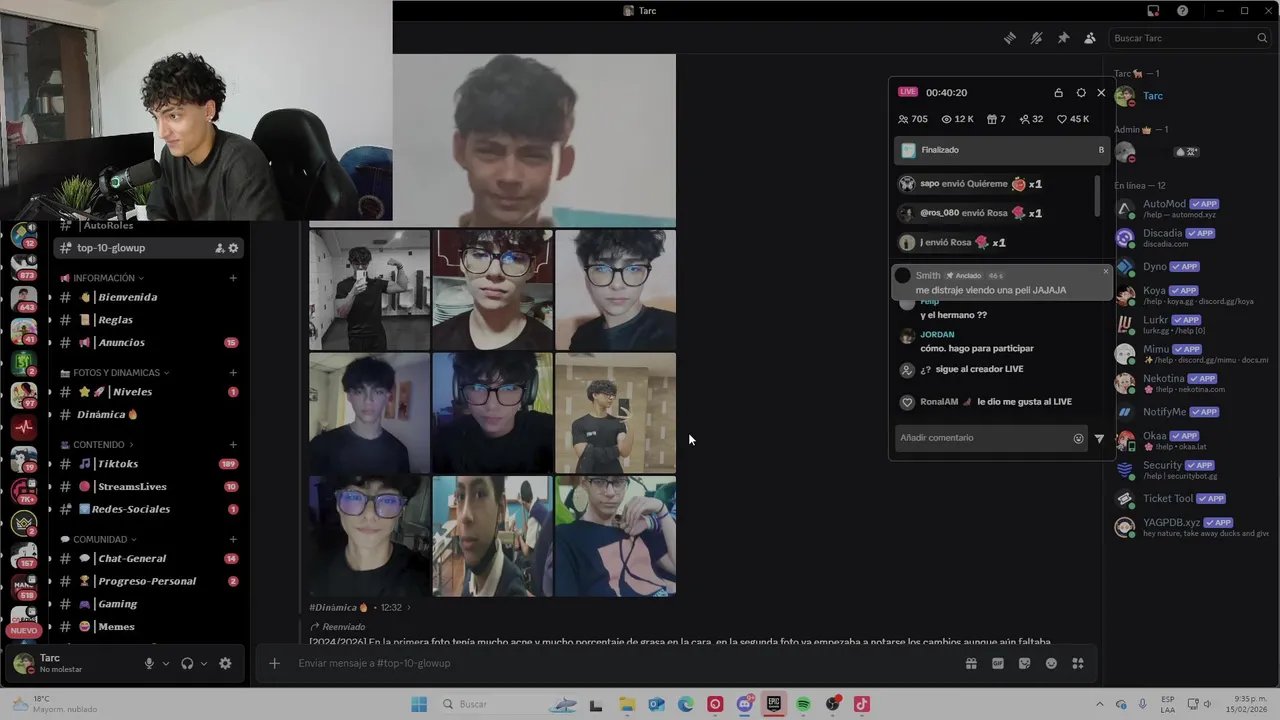1280x720 pixels.
Task: Collapse the FOTOS Y DINAMICAS category
Action: [x=115, y=373]
